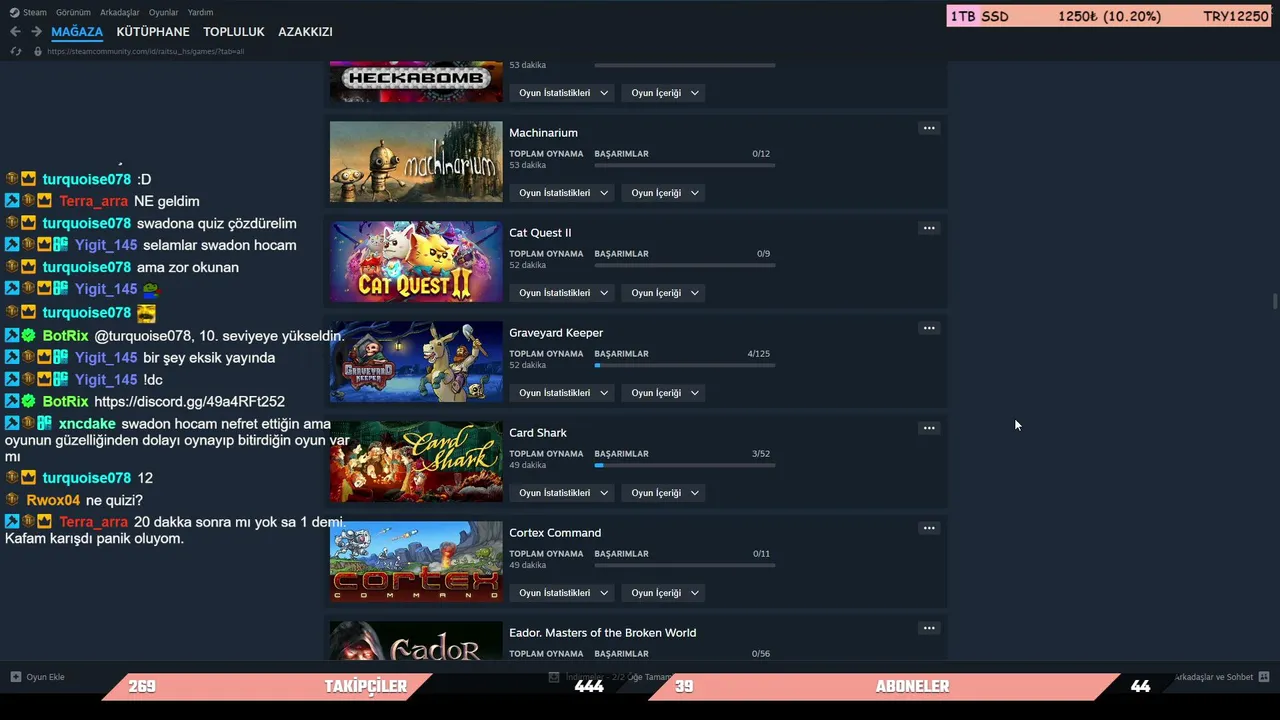Open the friends chat icon at bottom right
The image size is (1280, 720).
(x=1264, y=677)
